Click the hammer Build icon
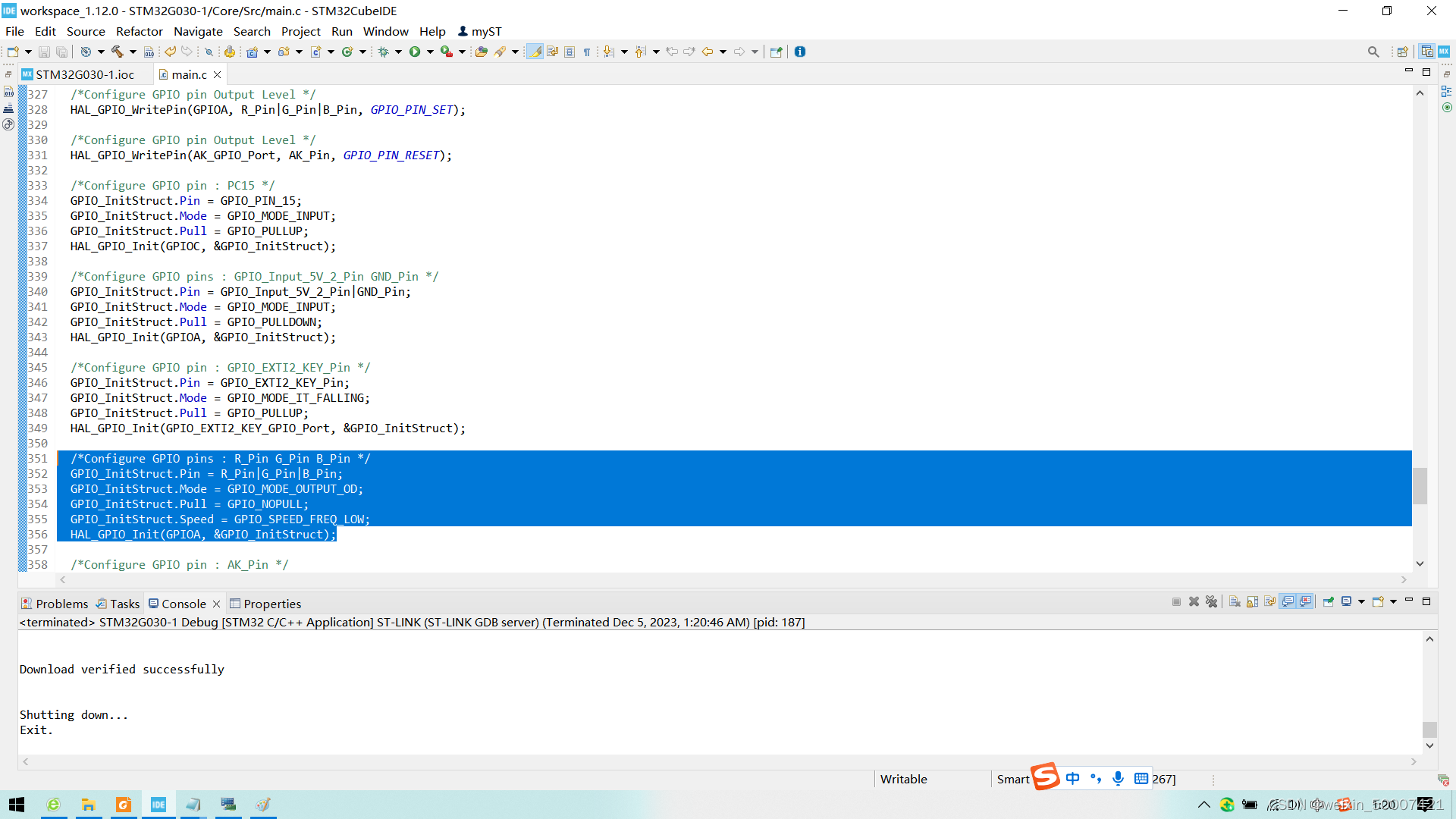This screenshot has width=1456, height=819. (117, 52)
